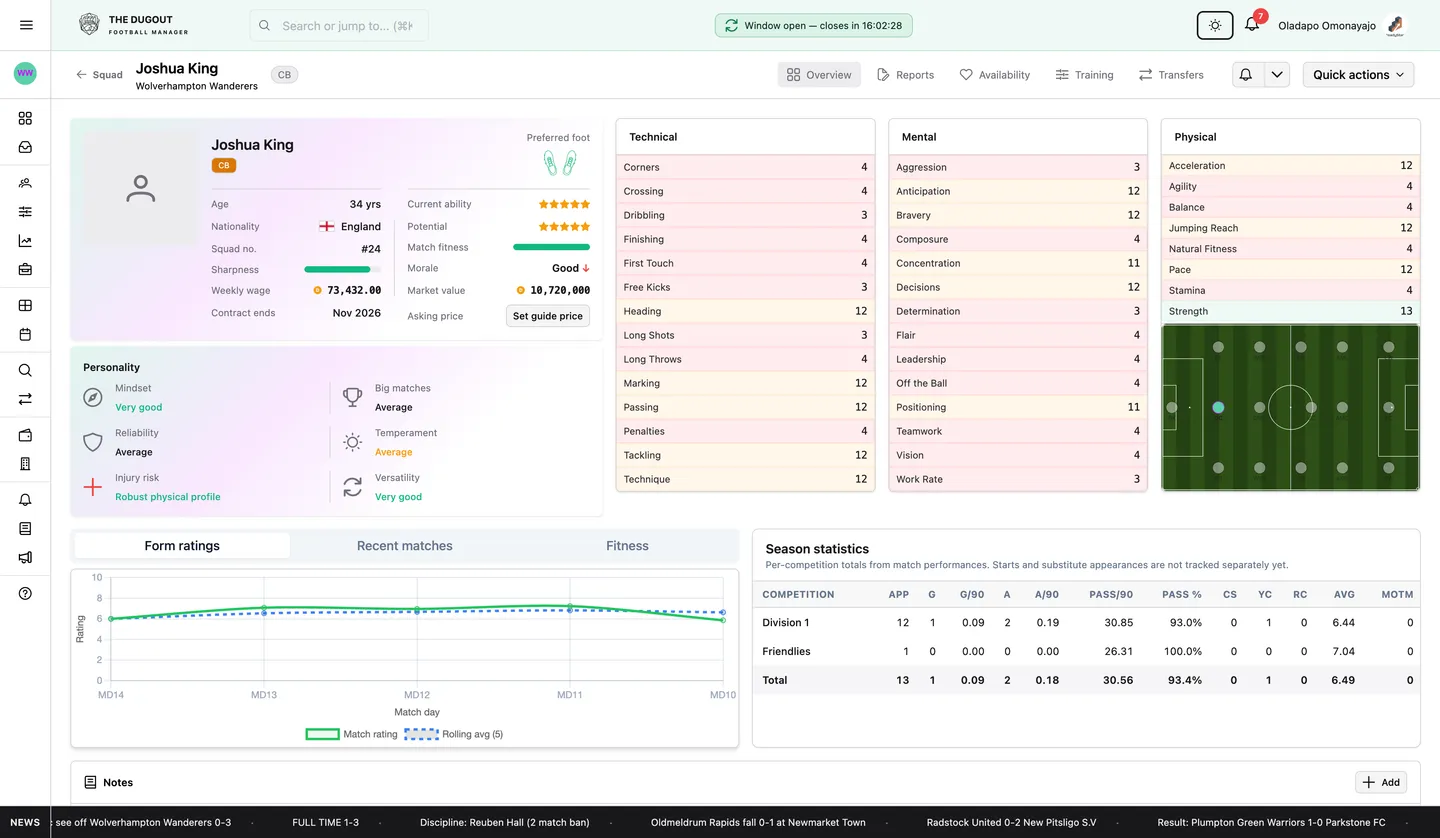
Task: Click the Match fitness progress bar
Action: click(x=551, y=247)
